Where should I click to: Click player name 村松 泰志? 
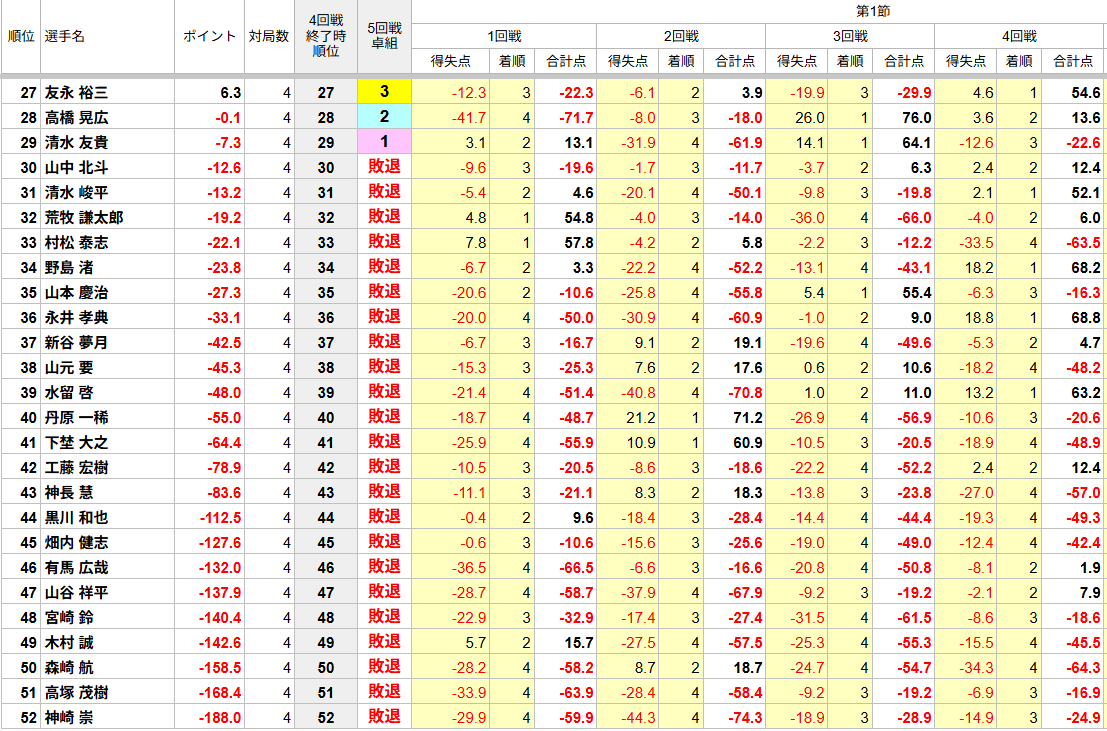click(x=76, y=243)
